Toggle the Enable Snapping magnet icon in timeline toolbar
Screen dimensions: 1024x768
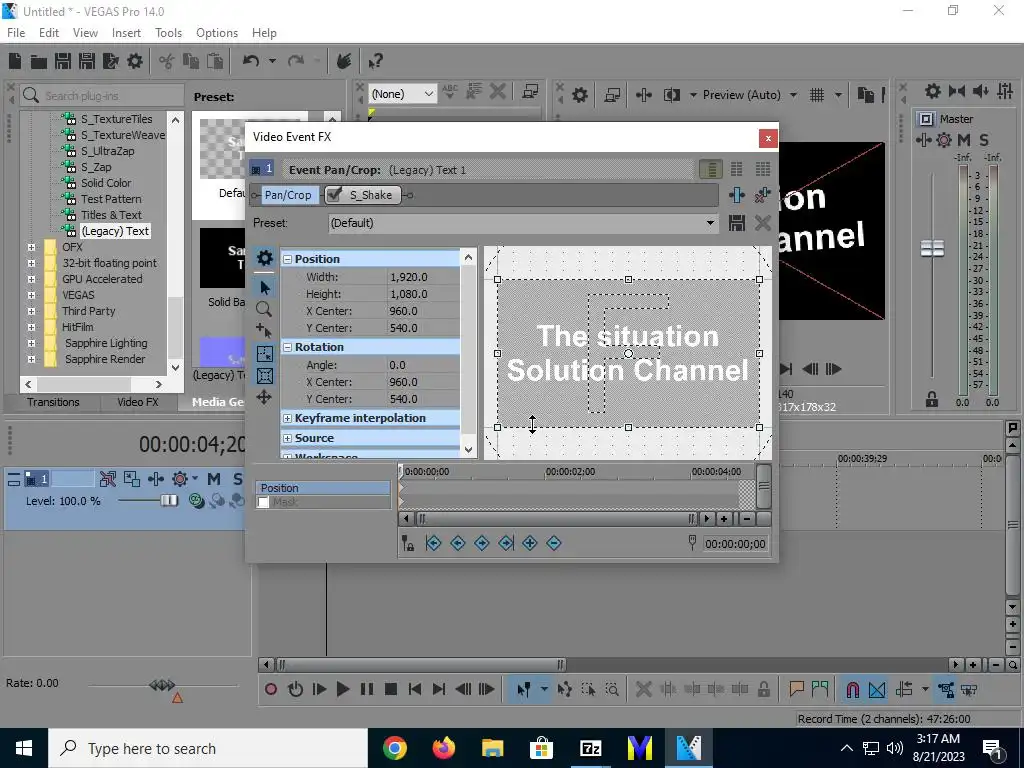852,690
